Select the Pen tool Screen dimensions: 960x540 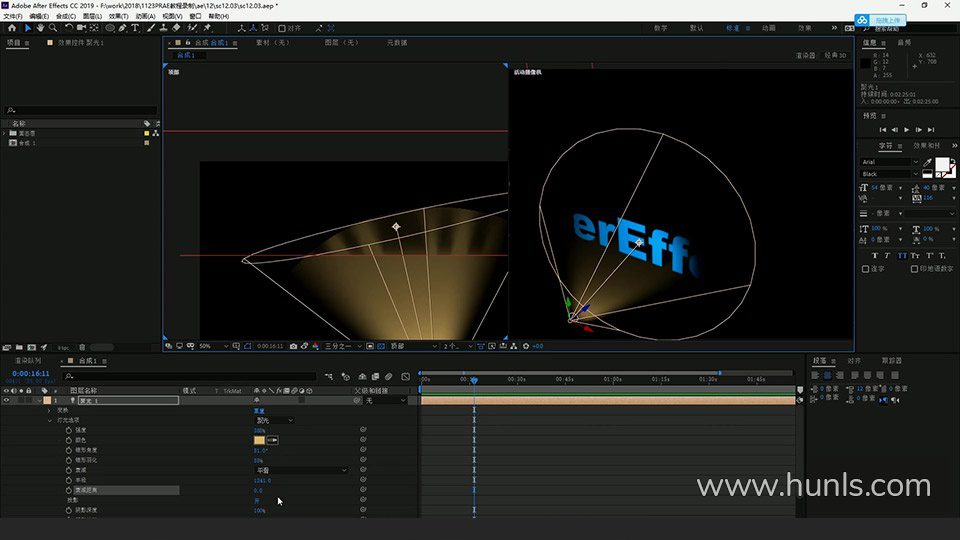pyautogui.click(x=122, y=28)
